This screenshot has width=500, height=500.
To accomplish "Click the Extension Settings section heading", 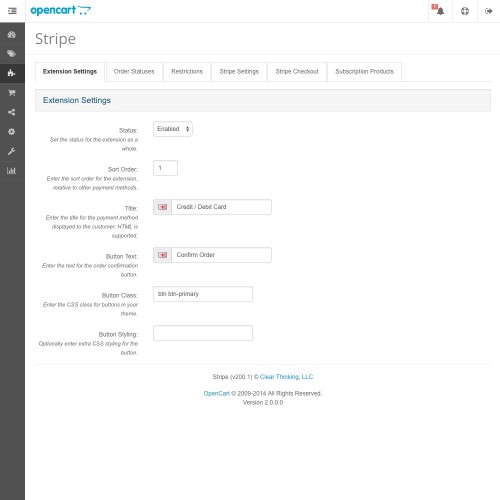I will [77, 100].
